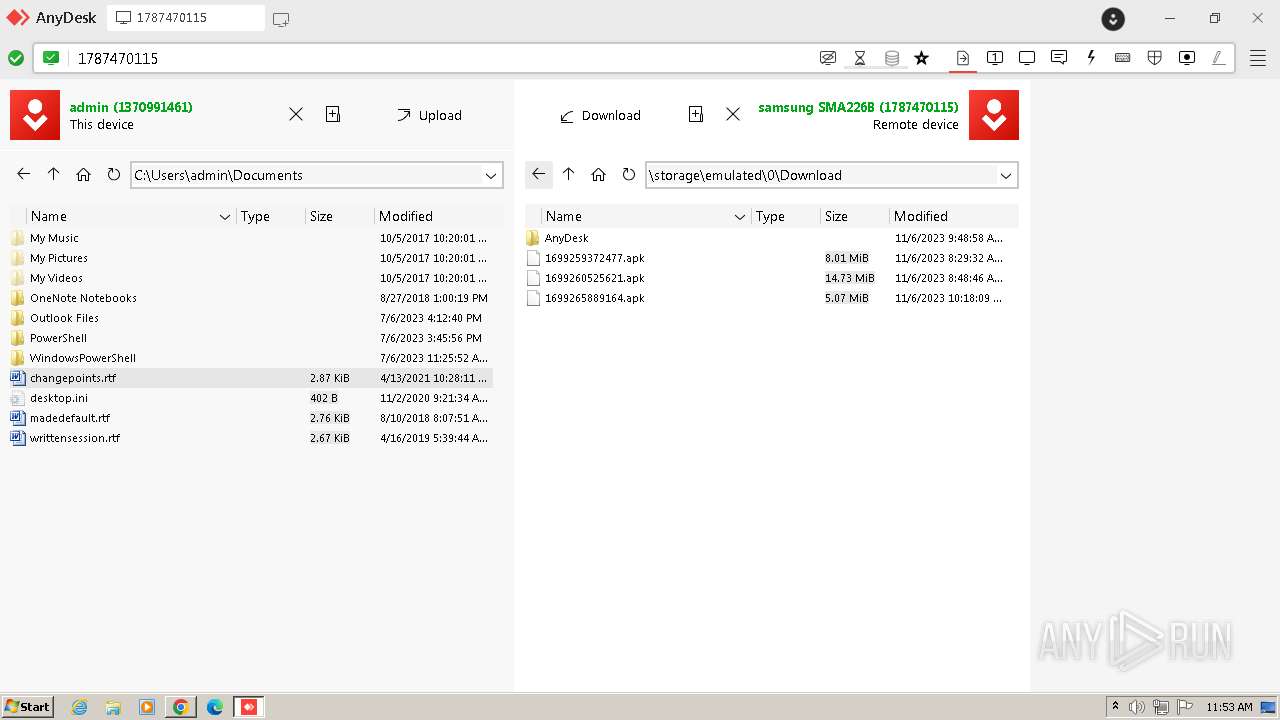Refresh the remote file panel
This screenshot has height=720, width=1280.
pos(628,174)
